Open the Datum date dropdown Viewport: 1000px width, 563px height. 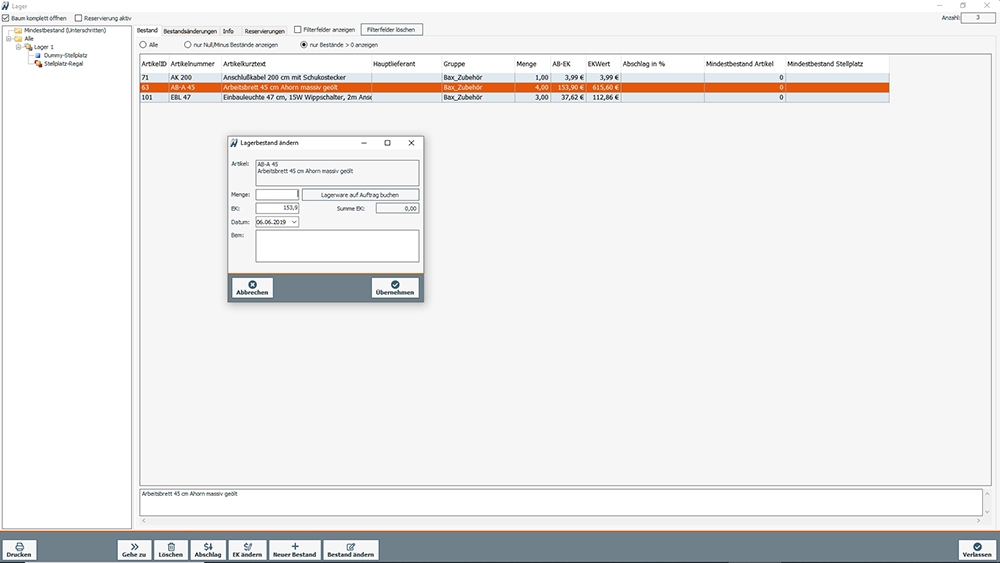tap(293, 222)
